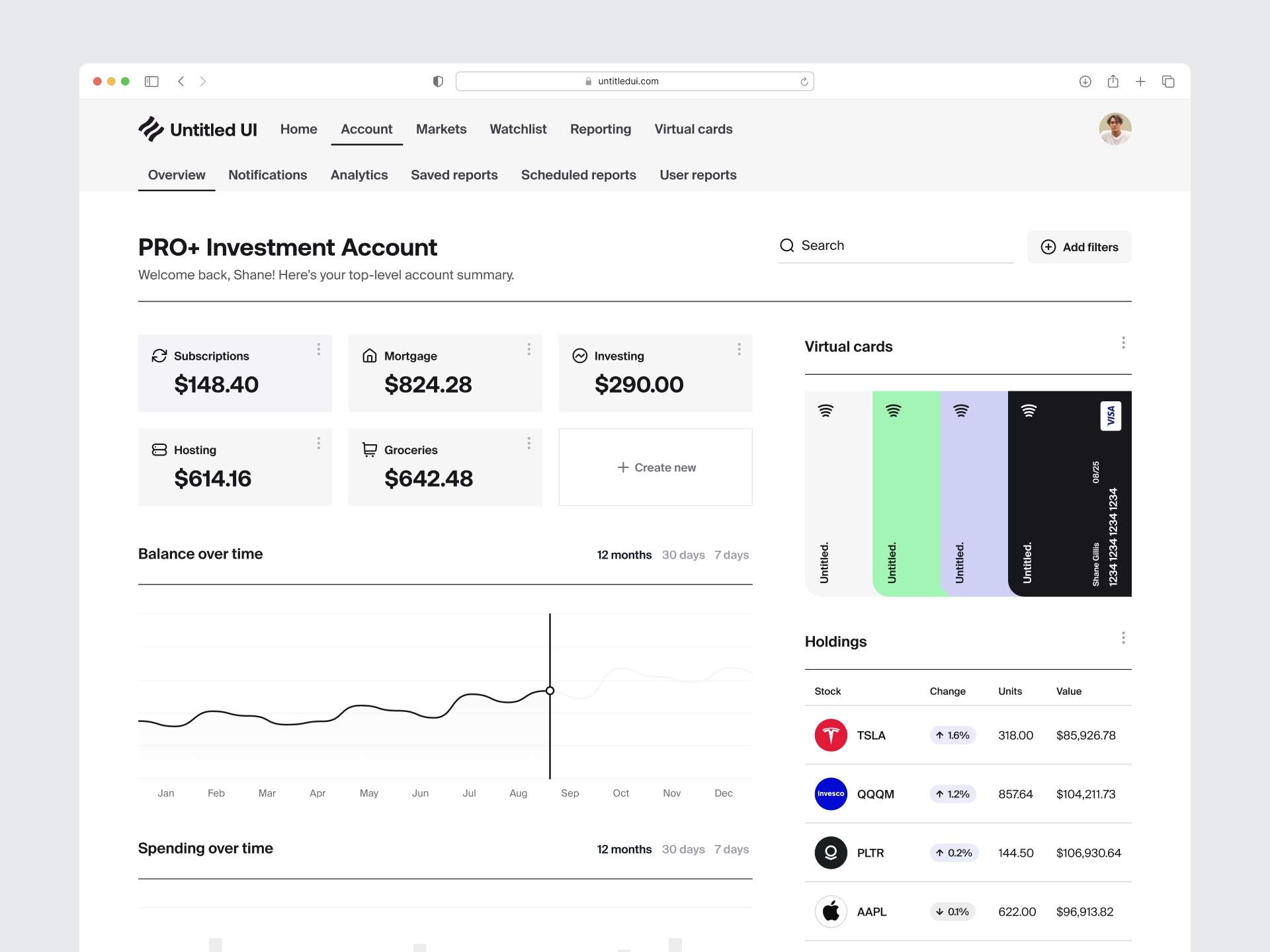The image size is (1270, 952).
Task: Open the user profile avatar
Action: pos(1115,129)
